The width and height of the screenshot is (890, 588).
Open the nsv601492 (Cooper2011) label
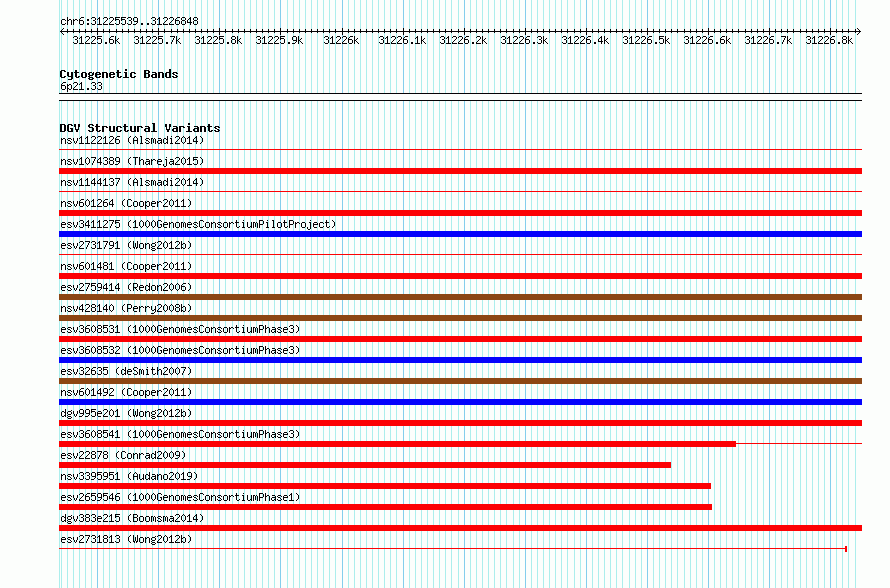tap(126, 392)
